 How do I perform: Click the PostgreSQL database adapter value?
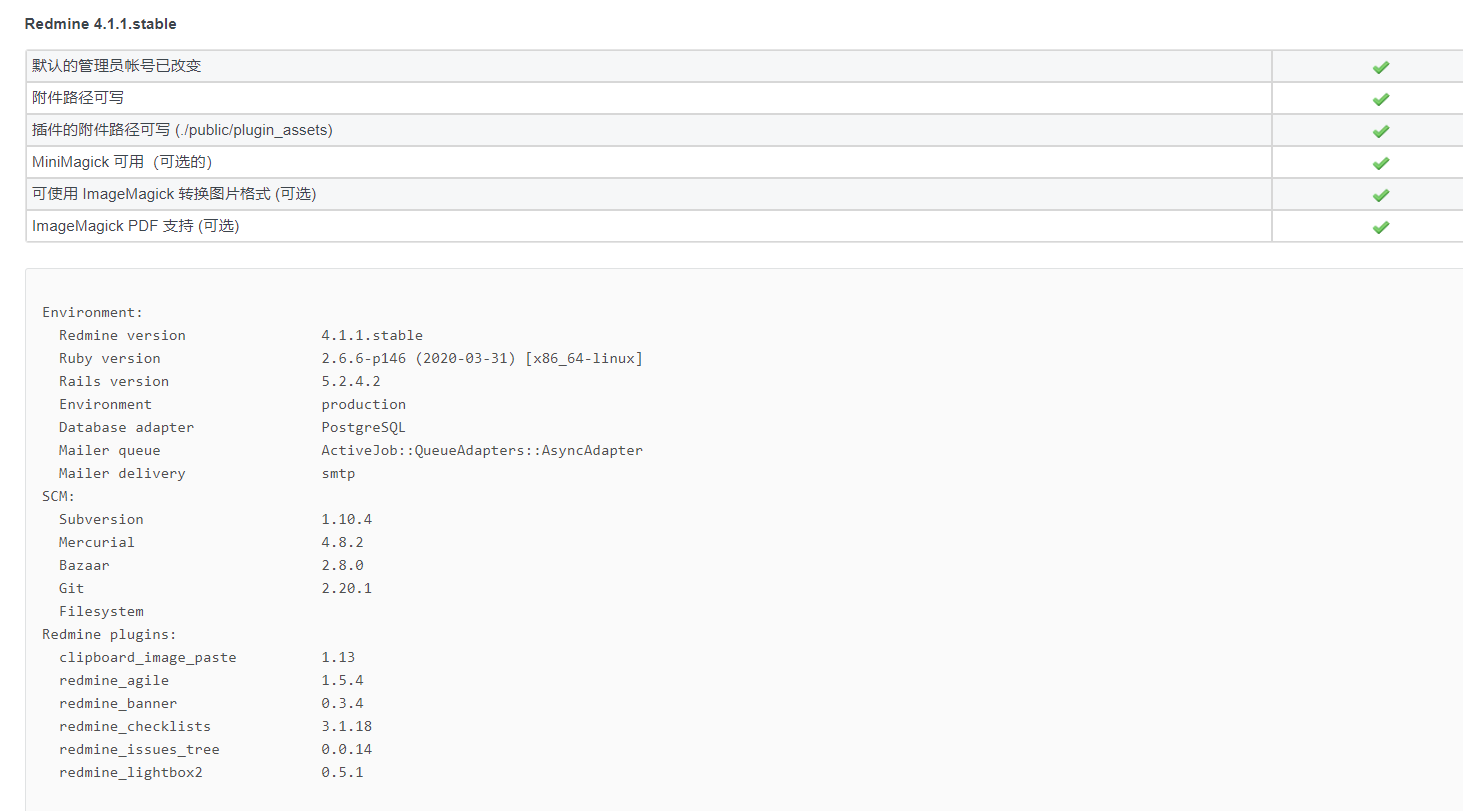tap(363, 427)
